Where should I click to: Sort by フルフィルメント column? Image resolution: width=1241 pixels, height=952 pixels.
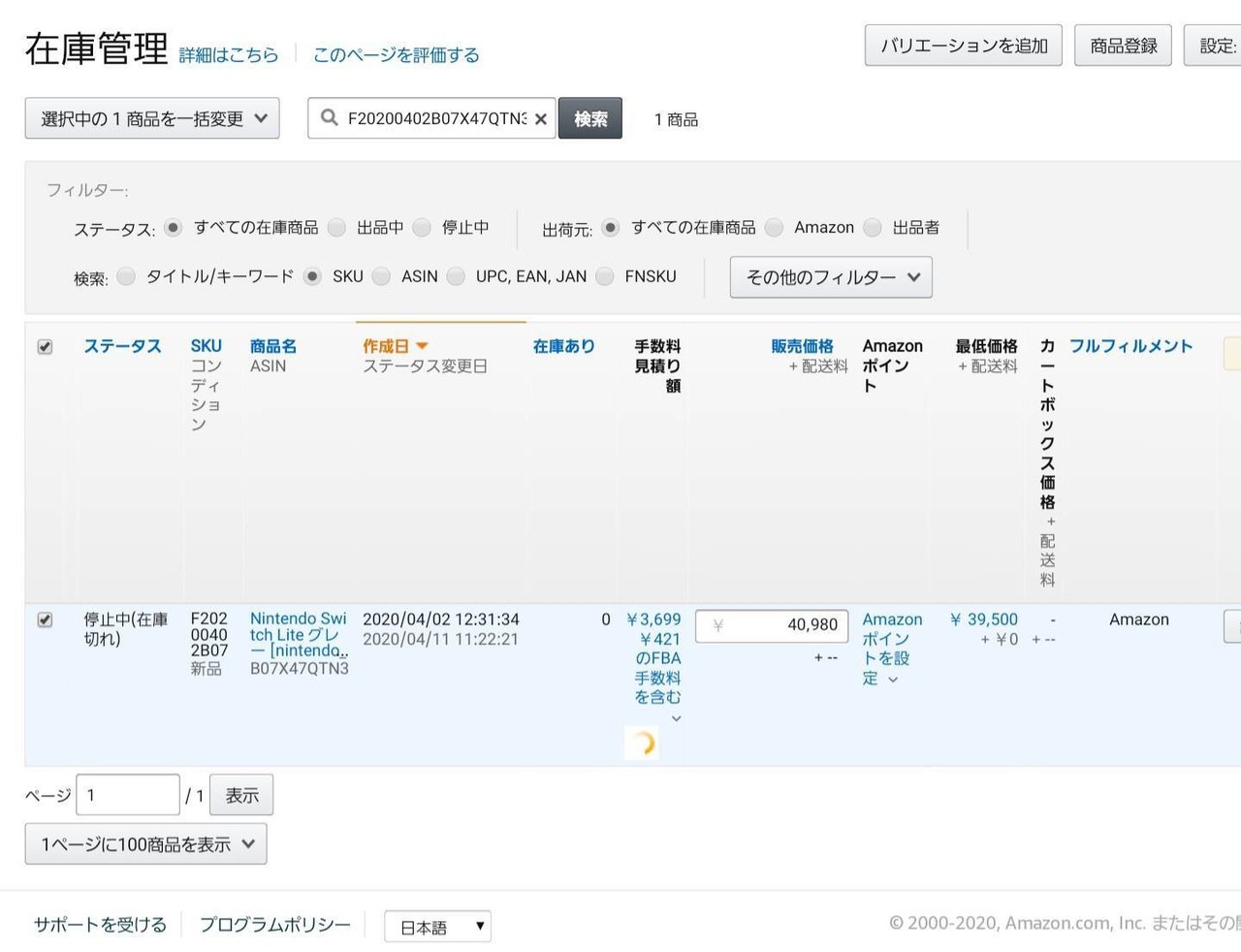pos(1130,346)
